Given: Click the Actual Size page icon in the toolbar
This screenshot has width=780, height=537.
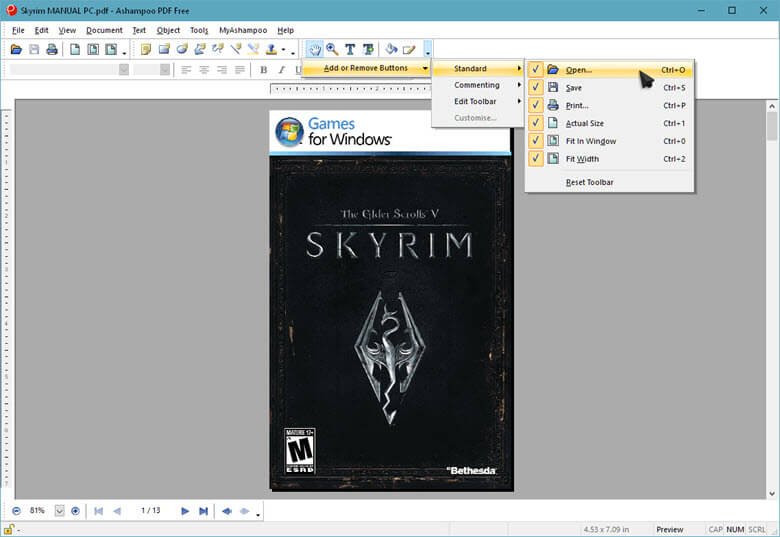Looking at the screenshot, I should 75,49.
